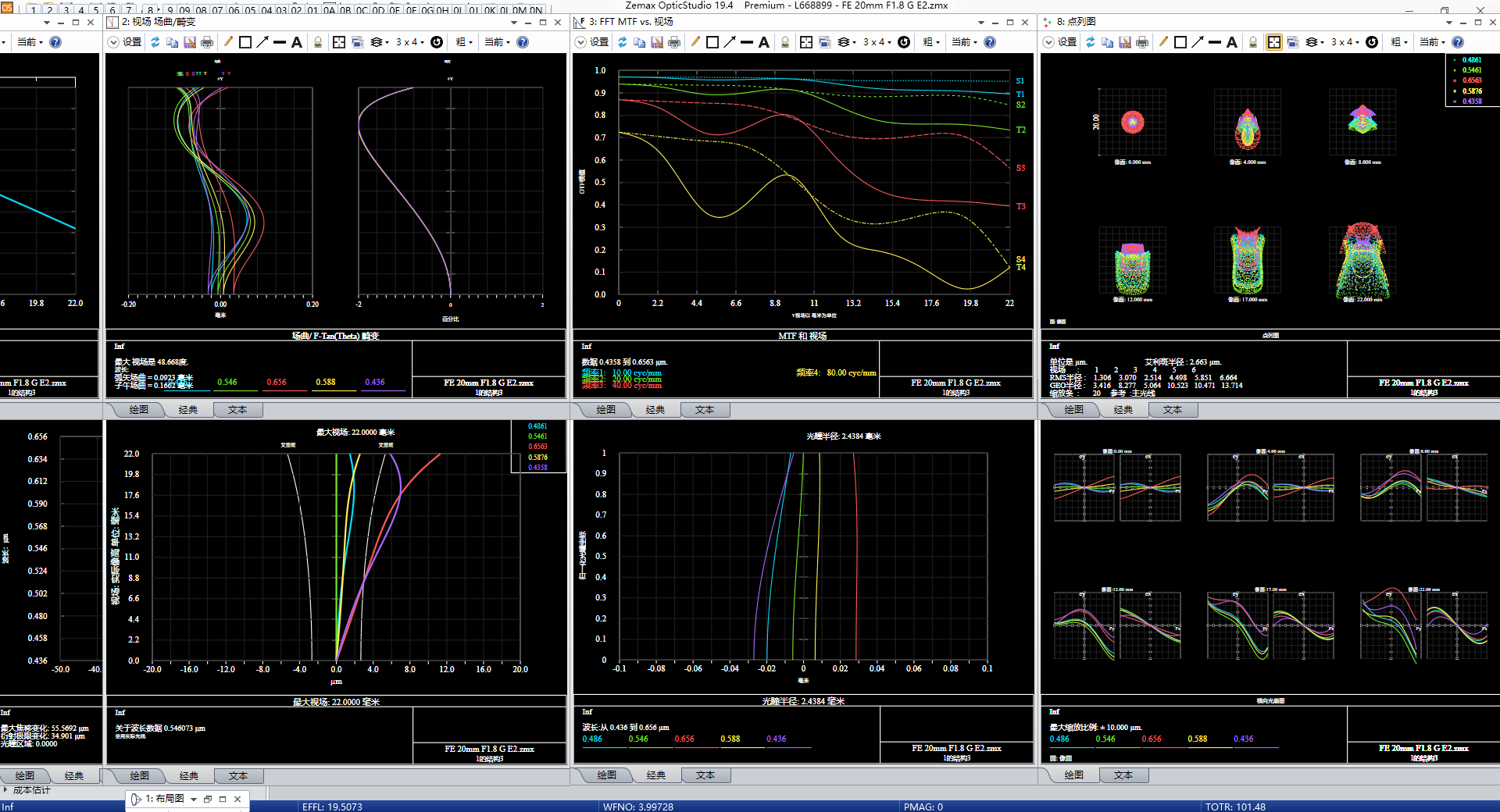Expand the 成本估计 panel
This screenshot has height=812, width=1500.
pos(6,790)
